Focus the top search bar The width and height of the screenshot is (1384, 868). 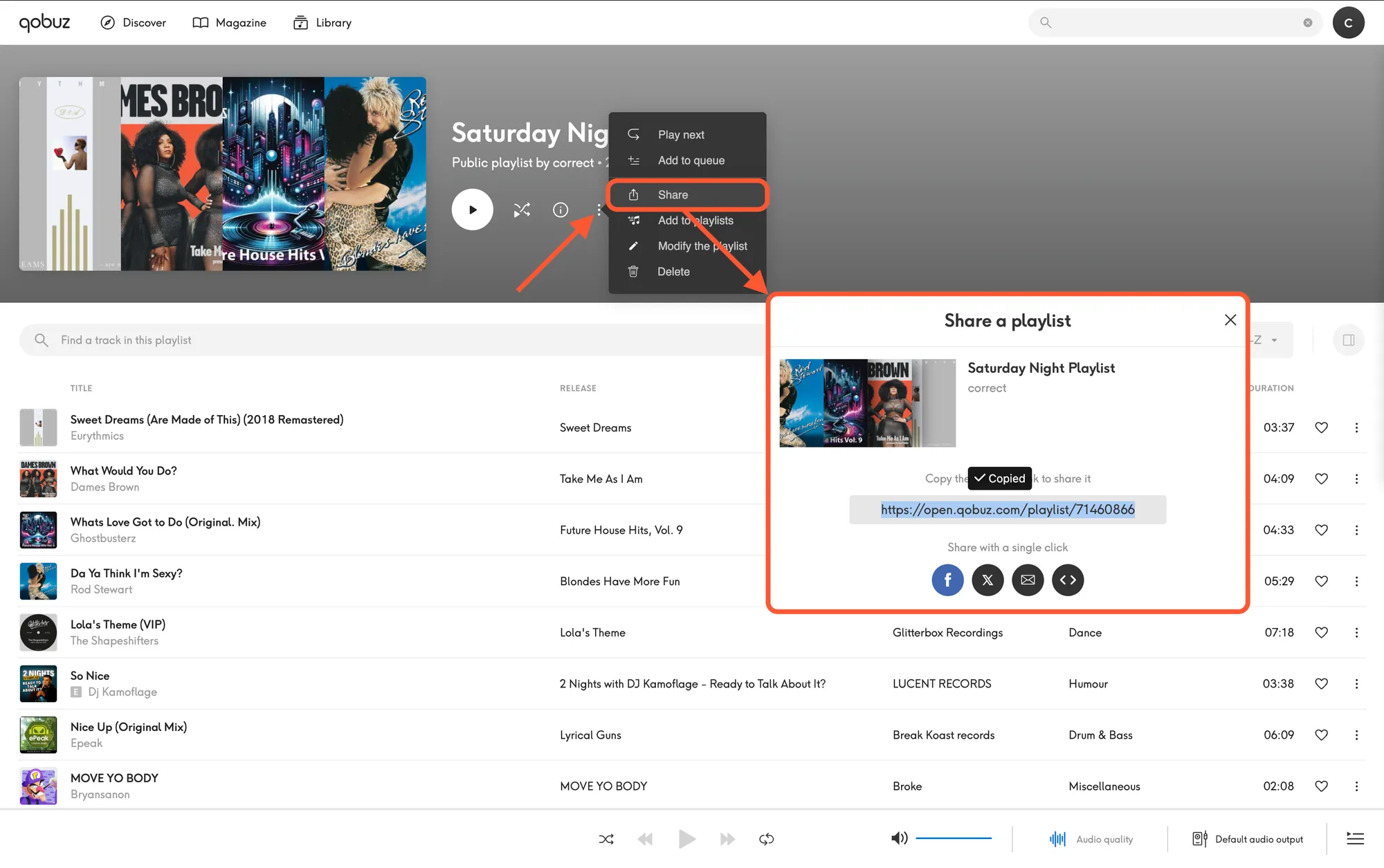pos(1174,23)
